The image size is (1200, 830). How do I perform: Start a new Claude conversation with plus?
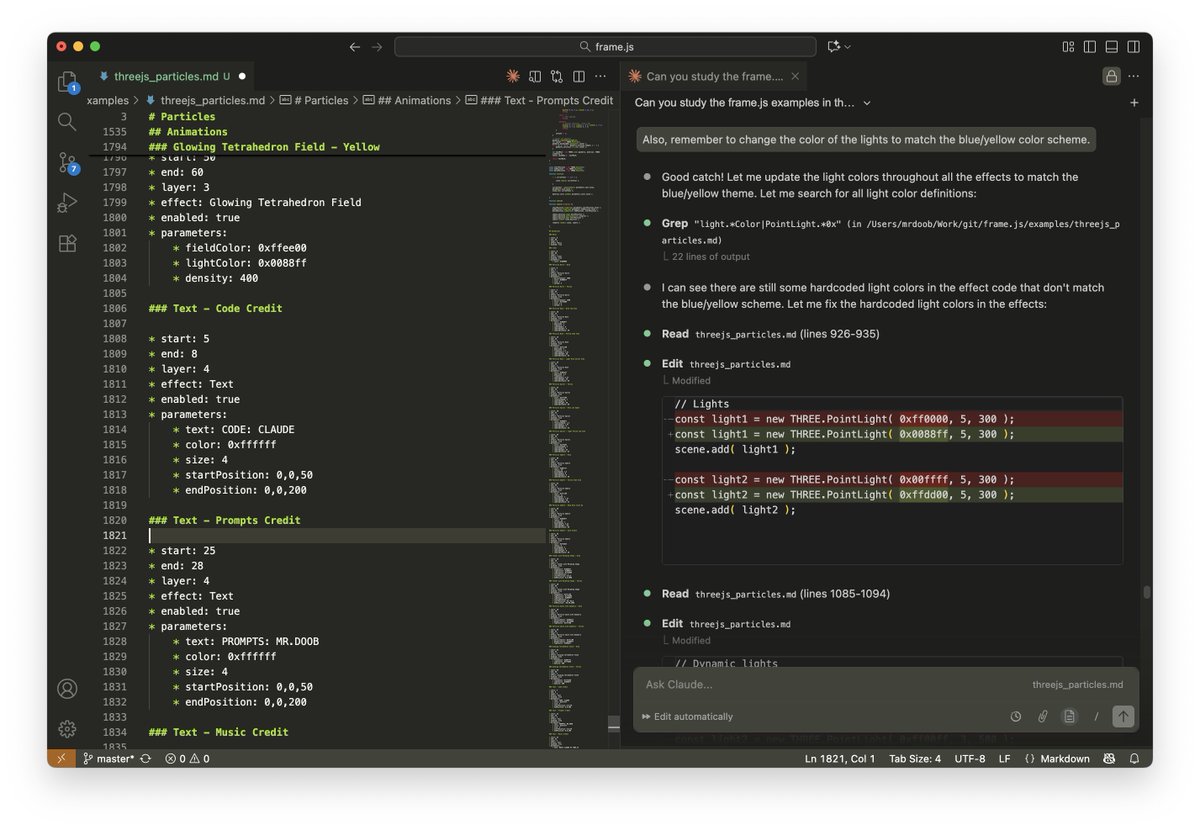tap(1134, 102)
